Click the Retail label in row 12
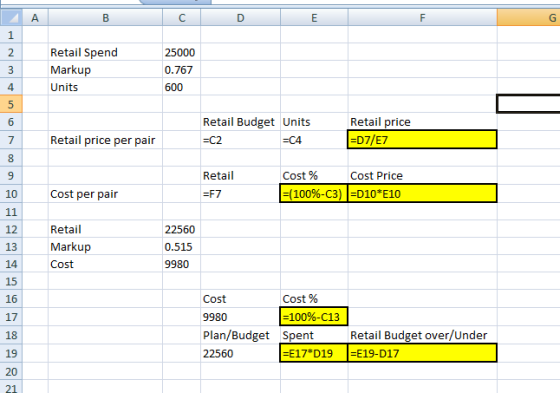This screenshot has height=393, width=560. click(x=105, y=229)
